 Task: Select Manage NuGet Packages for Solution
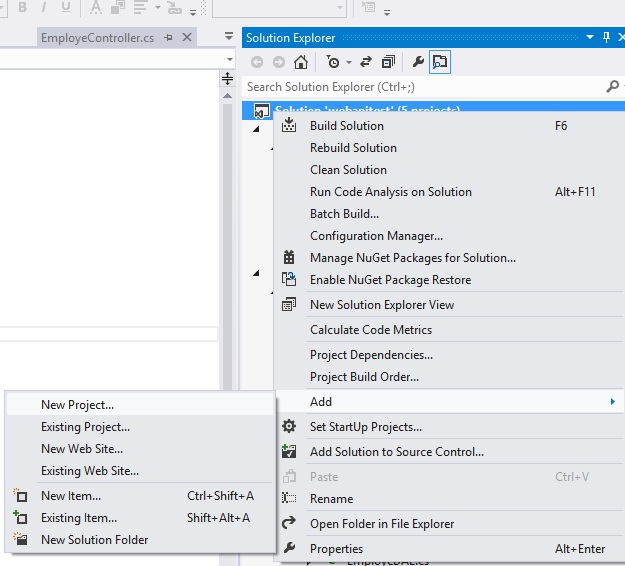tap(450, 257)
